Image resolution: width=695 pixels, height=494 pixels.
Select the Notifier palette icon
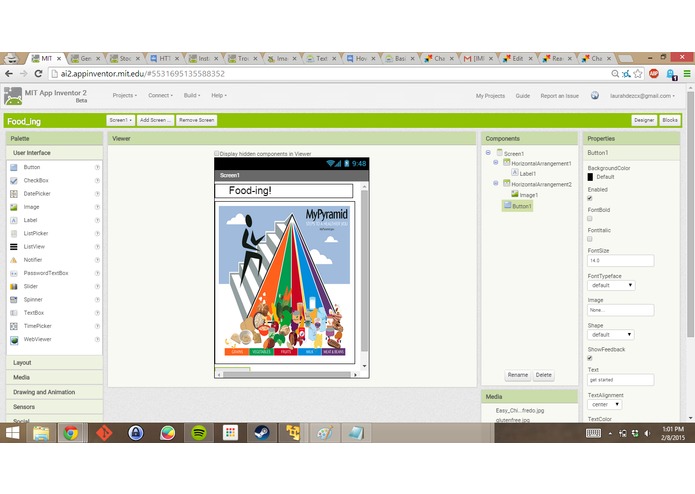tap(14, 260)
